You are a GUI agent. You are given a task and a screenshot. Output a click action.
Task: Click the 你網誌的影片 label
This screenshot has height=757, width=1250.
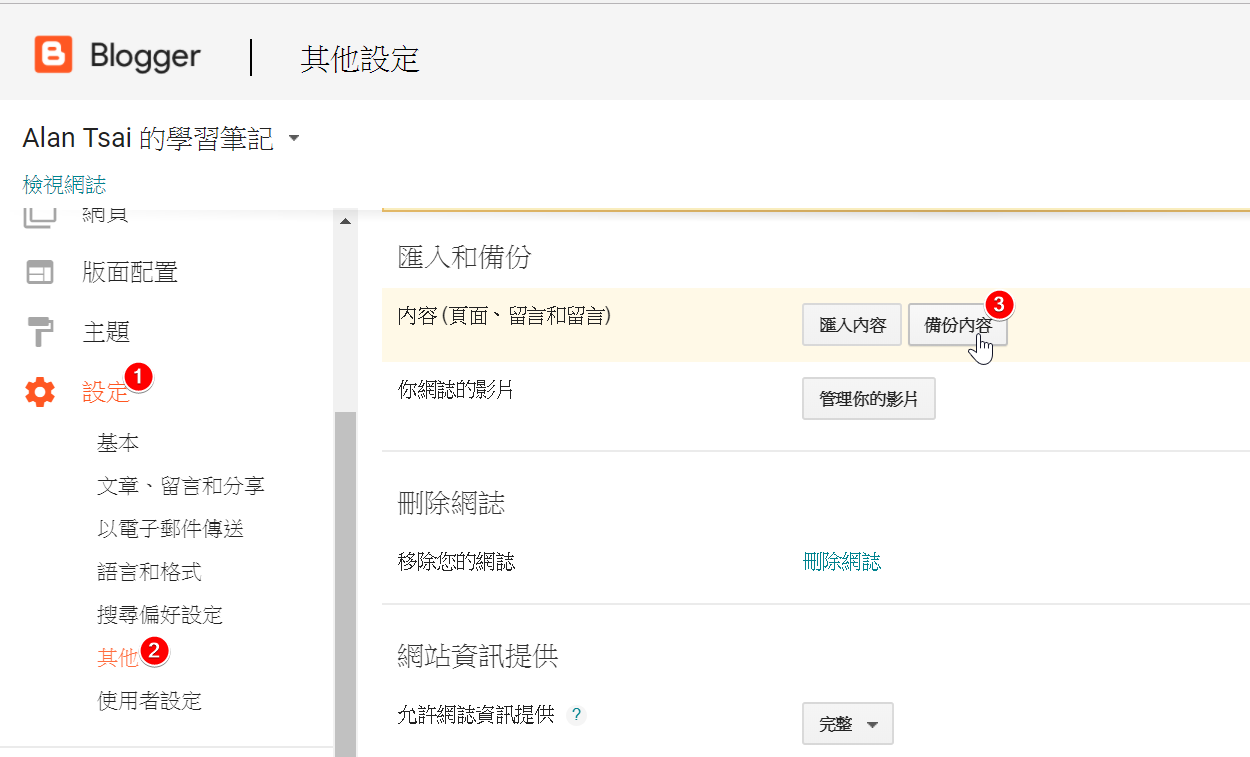click(455, 390)
